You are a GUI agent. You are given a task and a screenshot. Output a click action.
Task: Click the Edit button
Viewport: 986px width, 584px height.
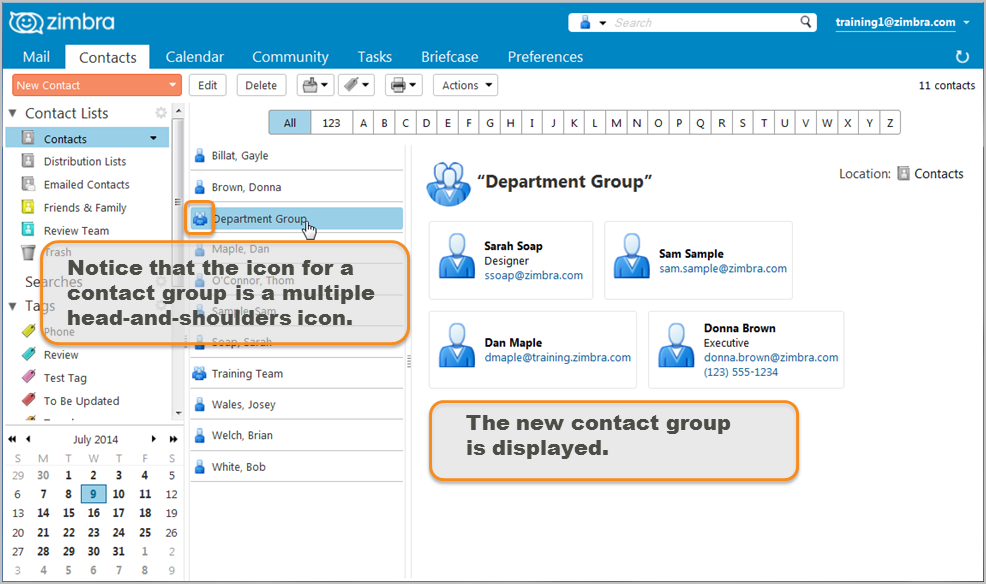click(208, 85)
